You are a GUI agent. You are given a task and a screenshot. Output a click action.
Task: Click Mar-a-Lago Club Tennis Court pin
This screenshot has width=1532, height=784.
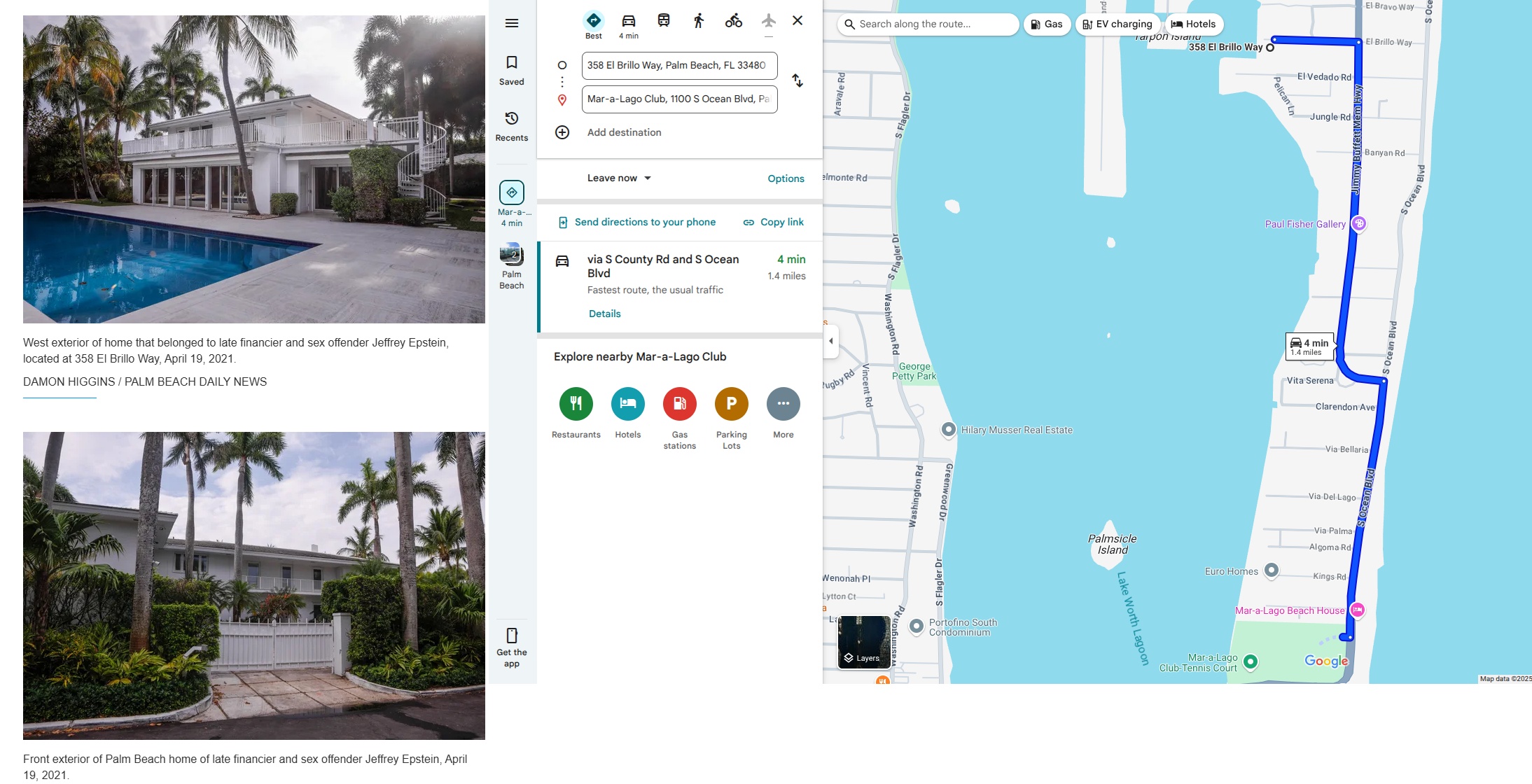pyautogui.click(x=1251, y=661)
